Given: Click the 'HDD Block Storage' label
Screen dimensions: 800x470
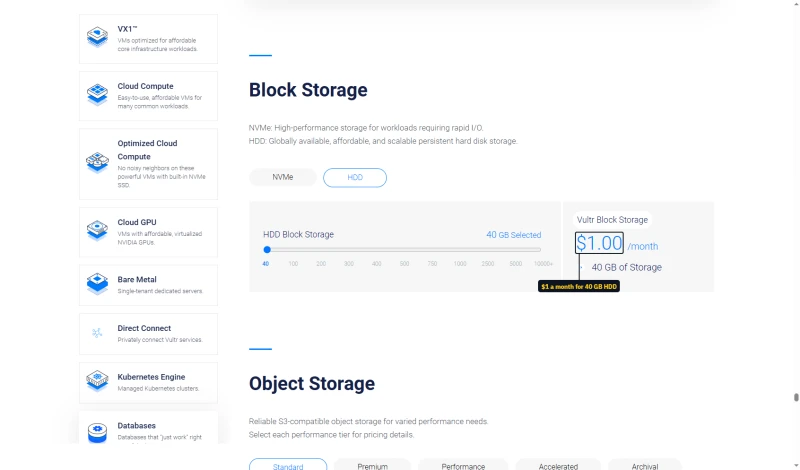Looking at the screenshot, I should coord(298,235).
